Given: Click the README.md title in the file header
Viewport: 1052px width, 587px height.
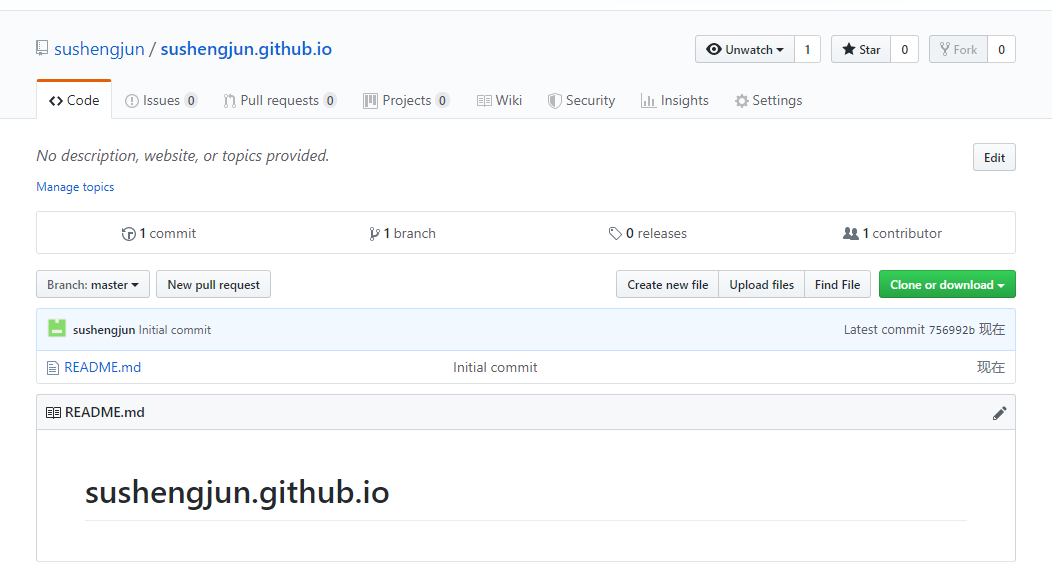Looking at the screenshot, I should [105, 413].
